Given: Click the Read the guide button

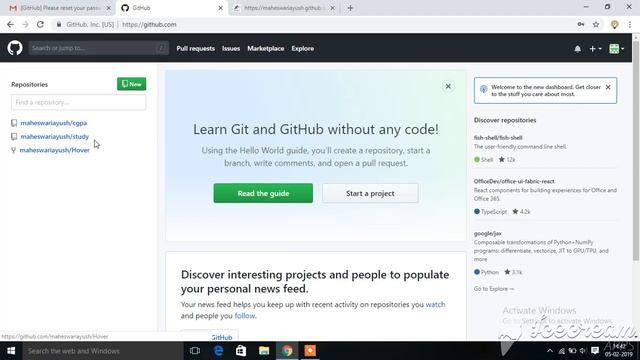Looking at the screenshot, I should (x=263, y=193).
